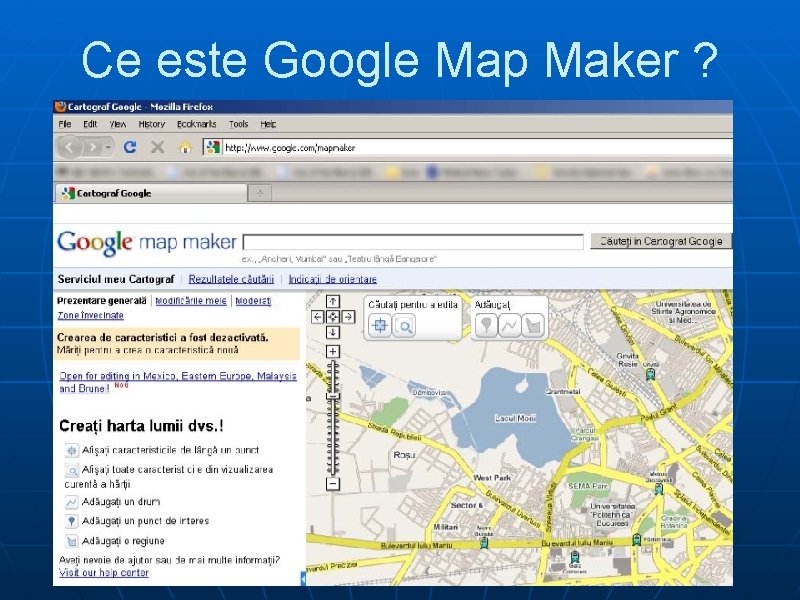This screenshot has width=800, height=600.
Task: Open a new tab with the plus button
Action: pos(260,193)
